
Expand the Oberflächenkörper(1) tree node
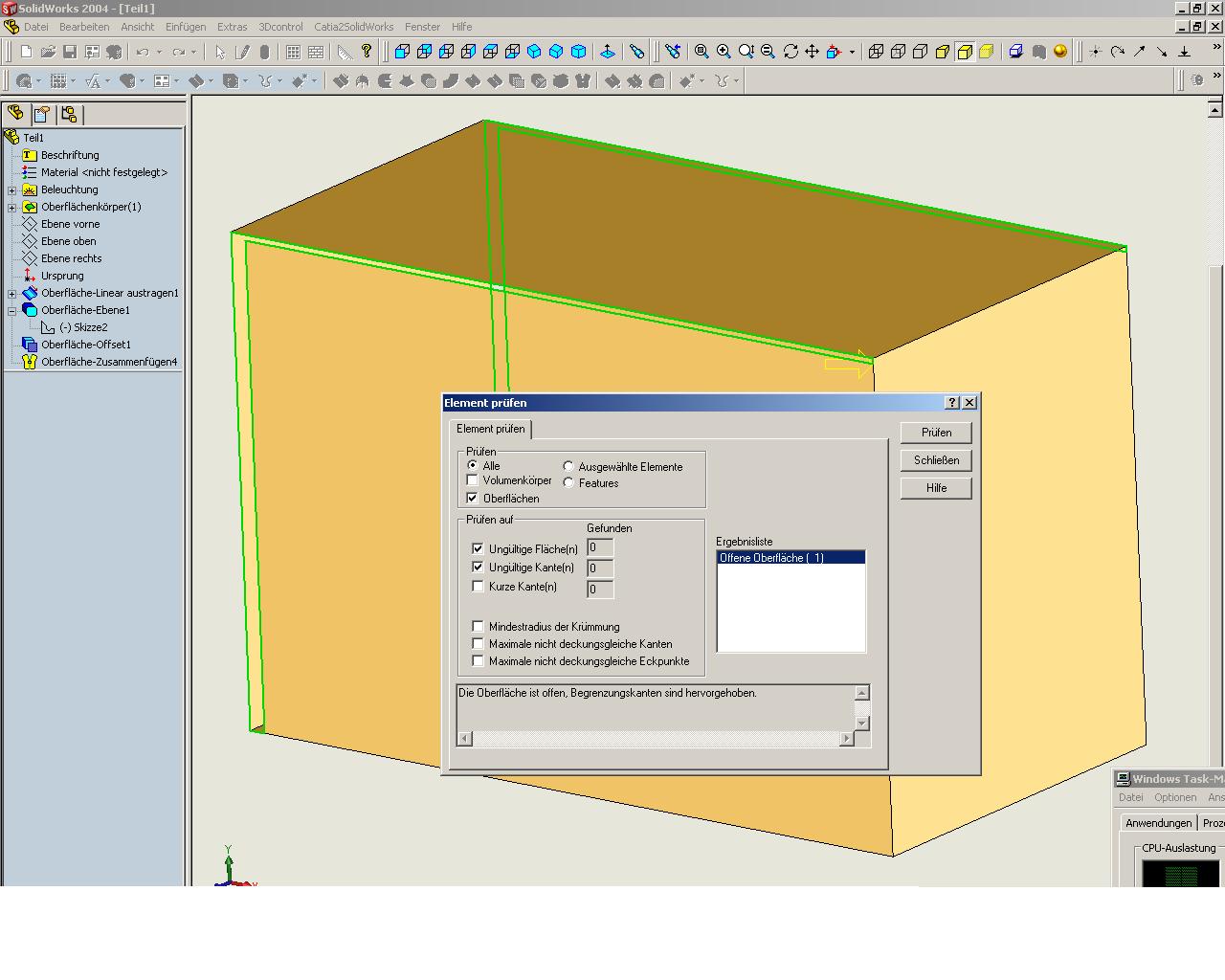12,207
